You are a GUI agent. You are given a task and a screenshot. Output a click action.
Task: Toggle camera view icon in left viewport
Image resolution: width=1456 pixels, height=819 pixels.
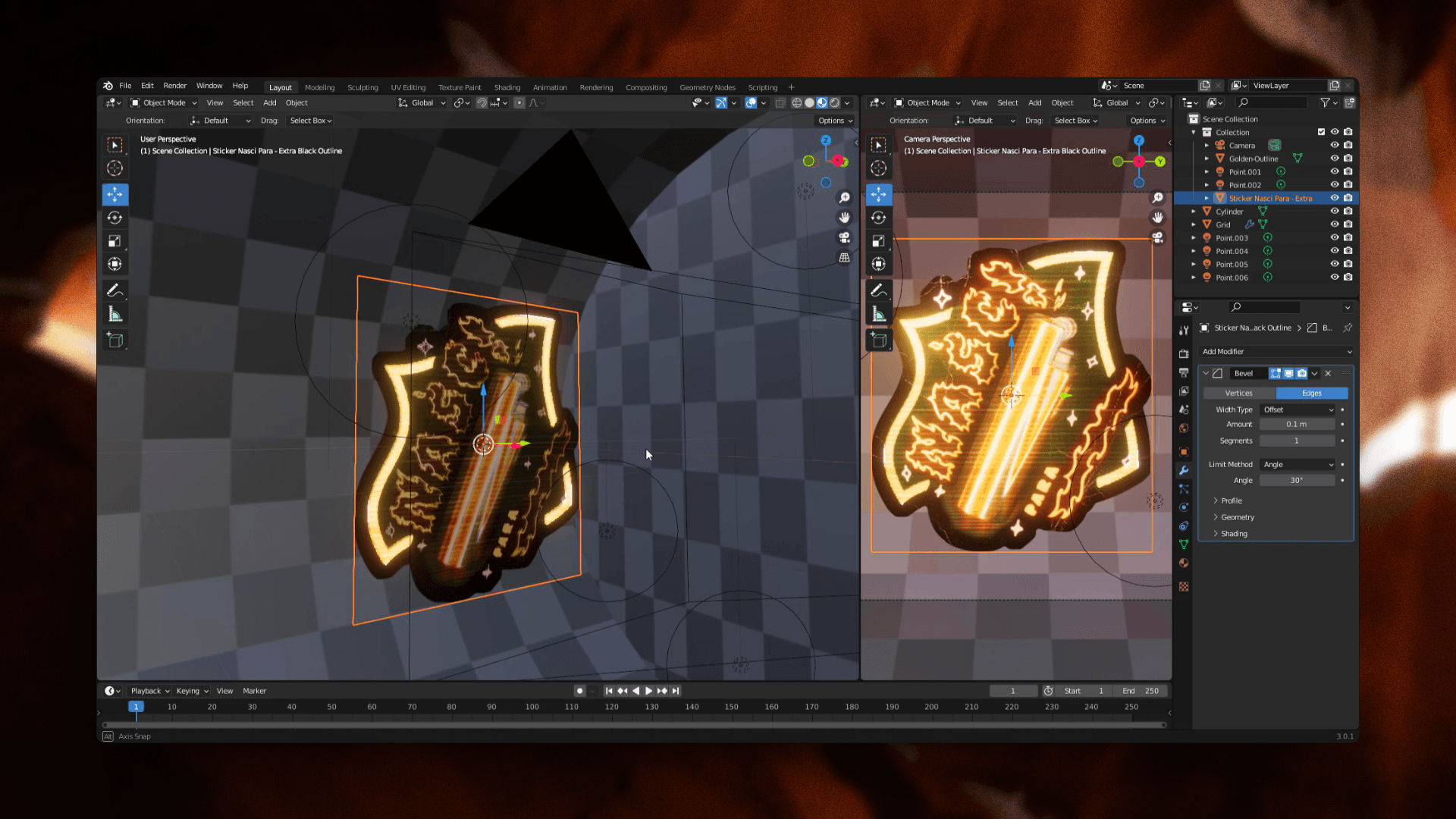click(x=844, y=237)
